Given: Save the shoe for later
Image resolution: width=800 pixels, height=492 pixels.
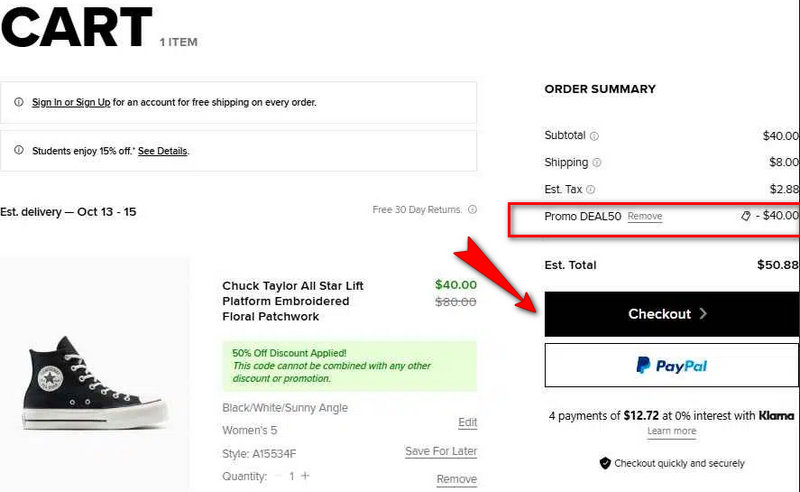Looking at the screenshot, I should coord(440,451).
